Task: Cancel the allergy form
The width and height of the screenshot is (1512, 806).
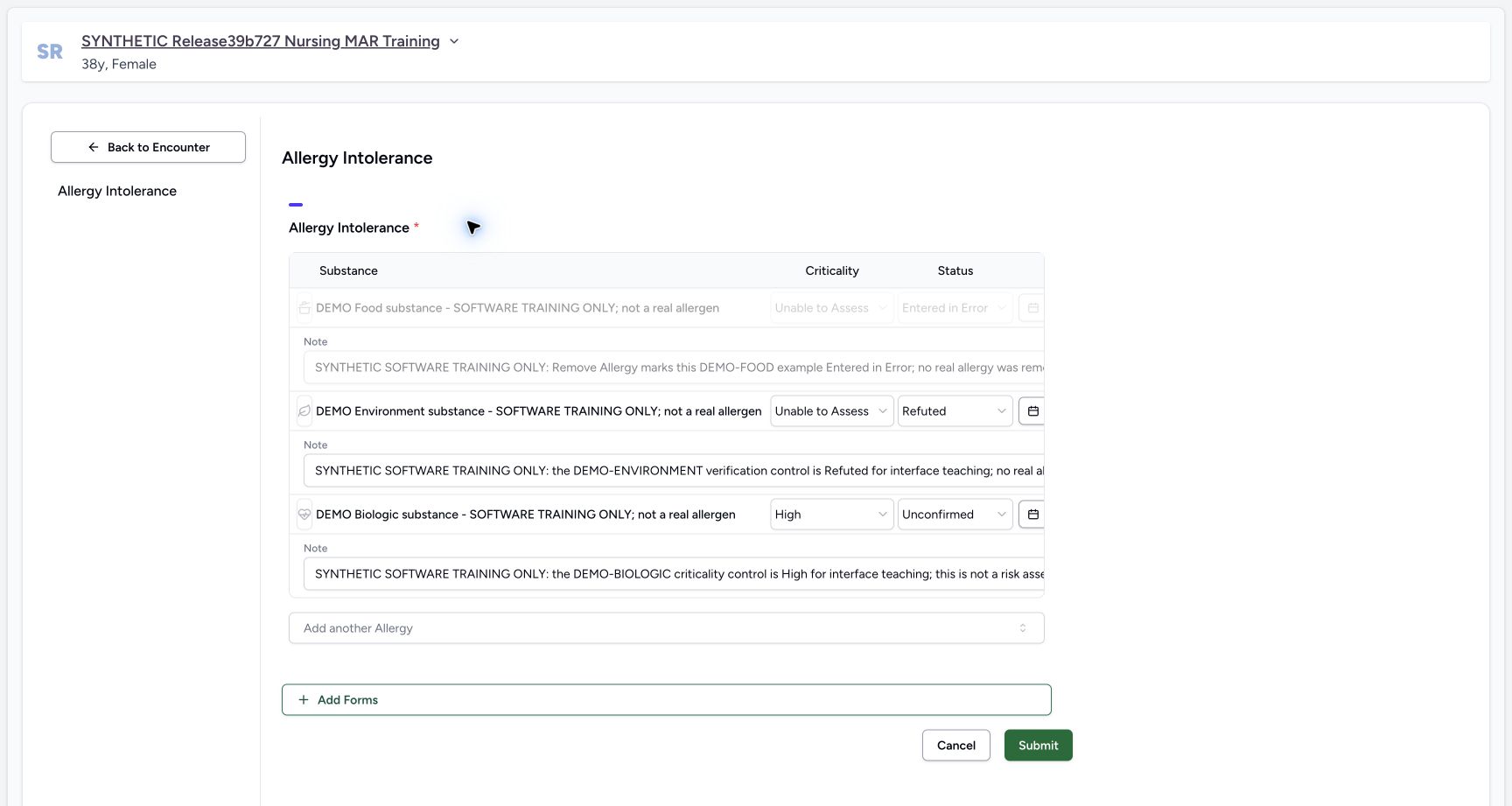Action: pyautogui.click(x=956, y=746)
